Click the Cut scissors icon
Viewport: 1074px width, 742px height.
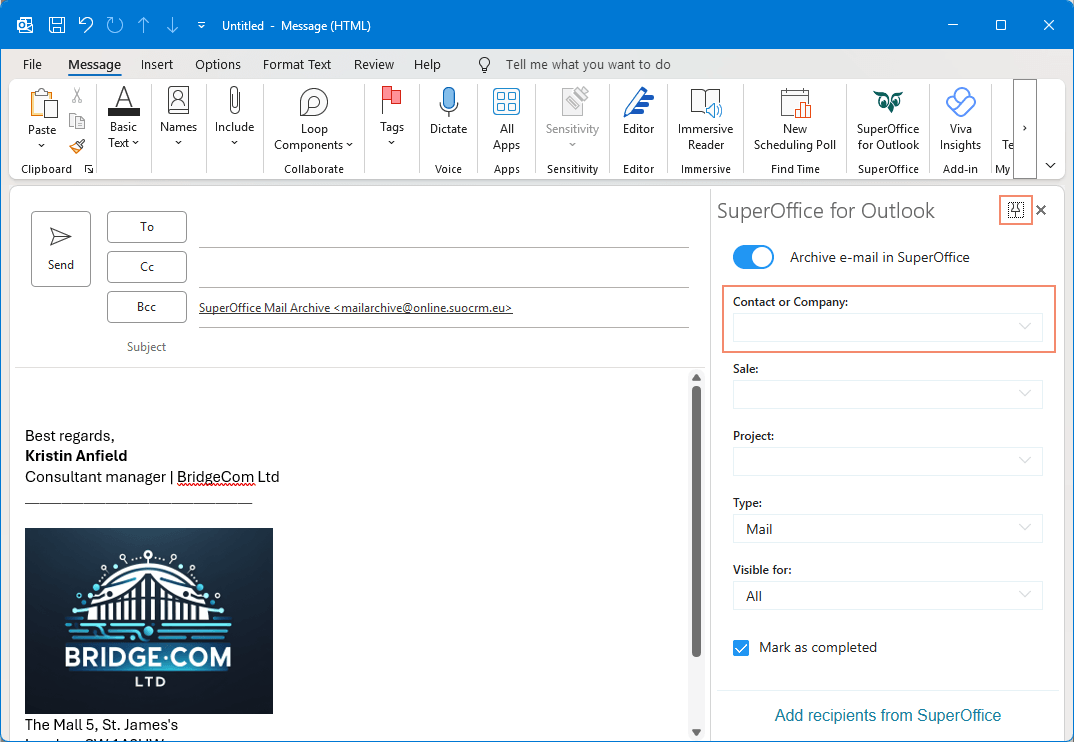coord(77,95)
